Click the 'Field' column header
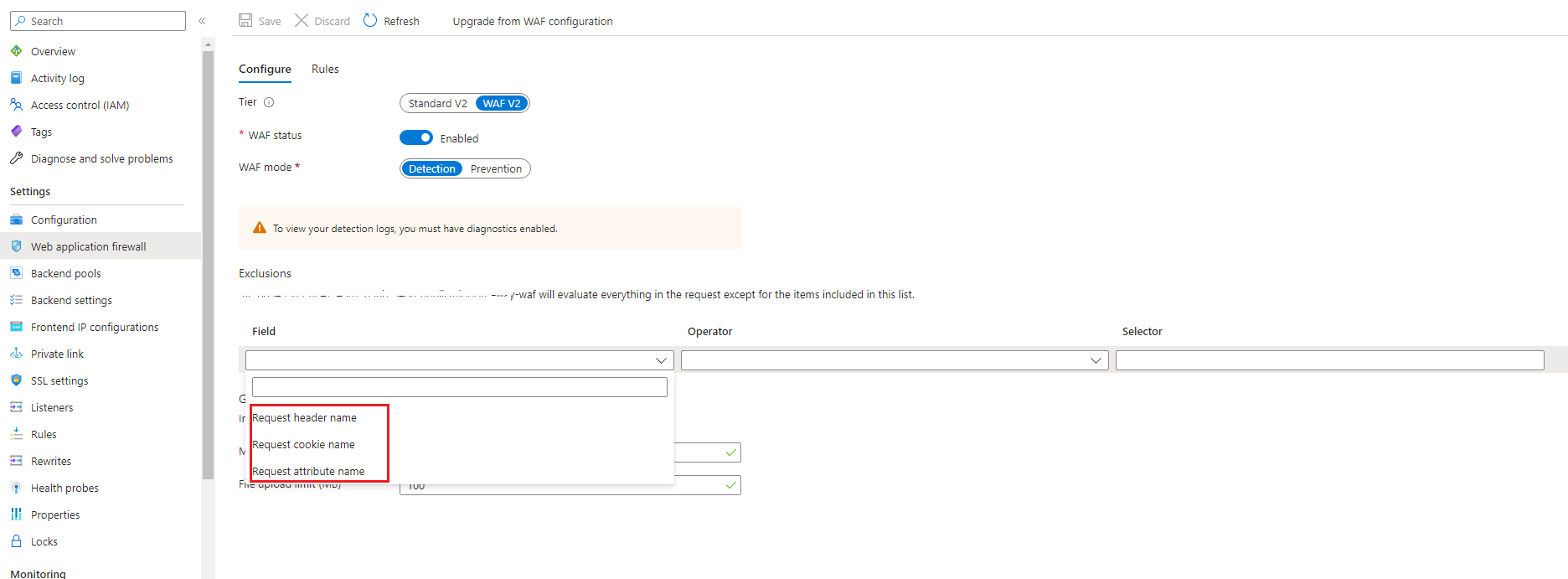1568x579 pixels. (x=264, y=331)
